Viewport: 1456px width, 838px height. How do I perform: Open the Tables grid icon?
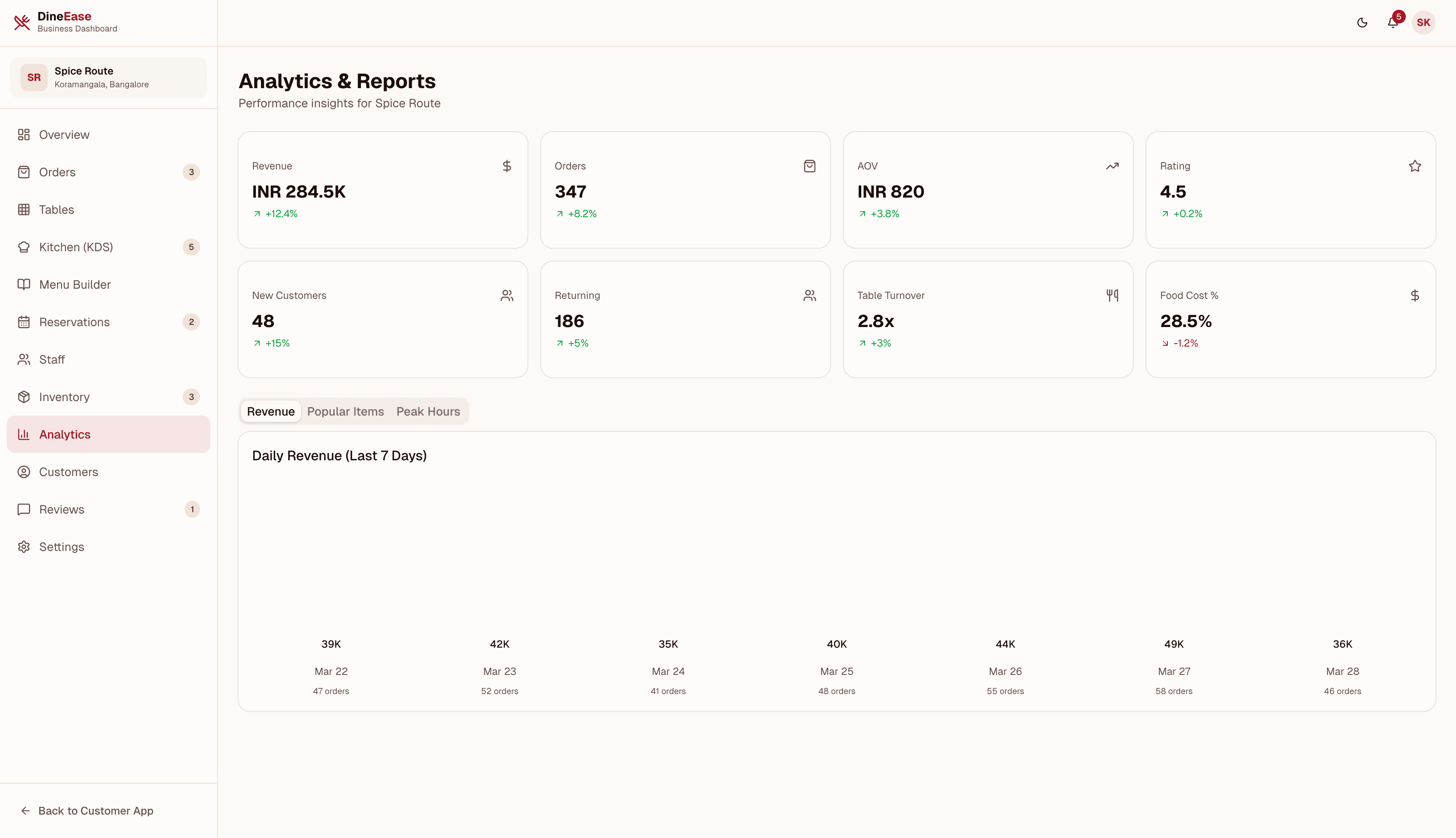(x=23, y=209)
